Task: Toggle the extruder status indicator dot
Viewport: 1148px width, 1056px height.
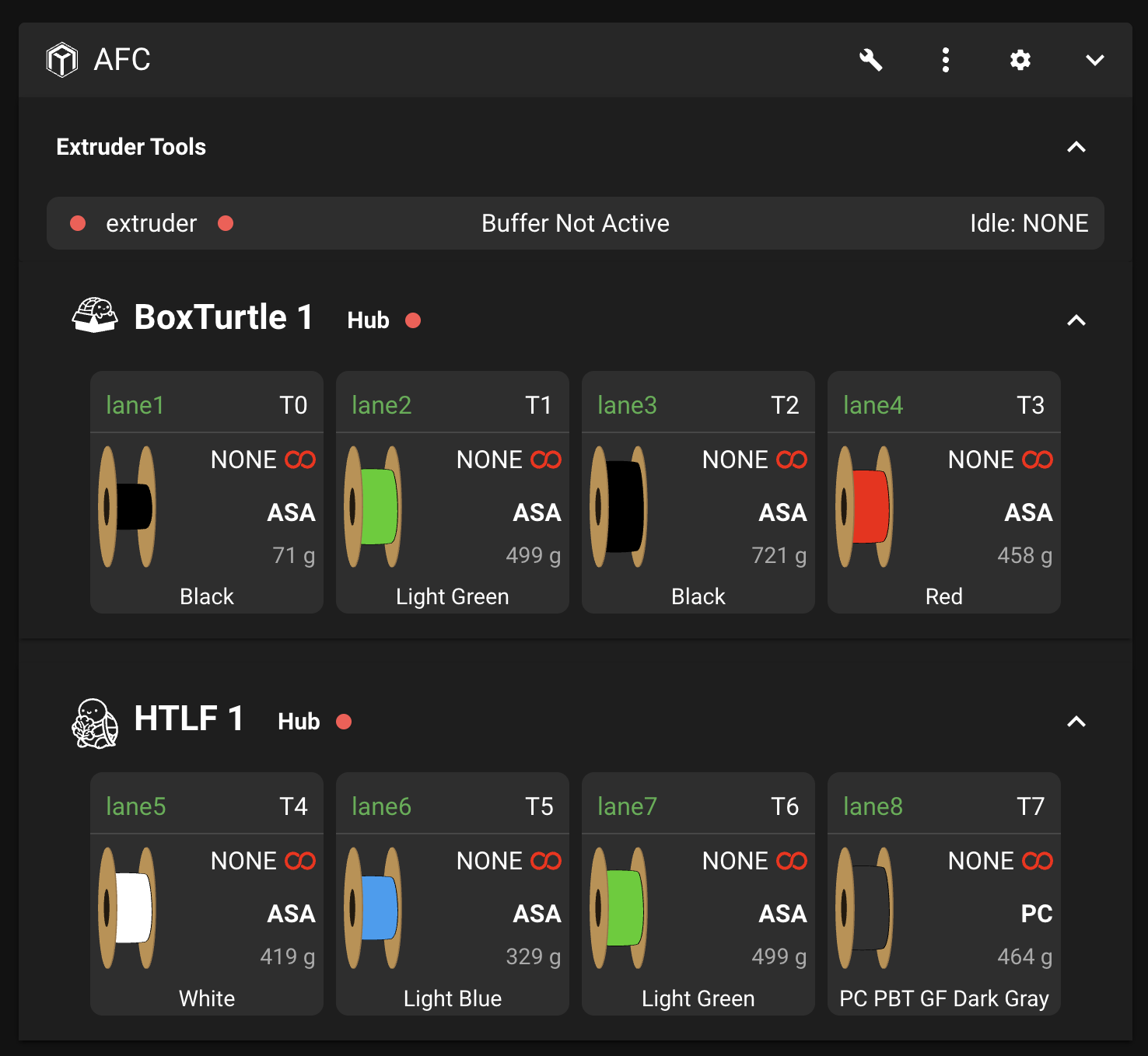Action: pyautogui.click(x=78, y=223)
